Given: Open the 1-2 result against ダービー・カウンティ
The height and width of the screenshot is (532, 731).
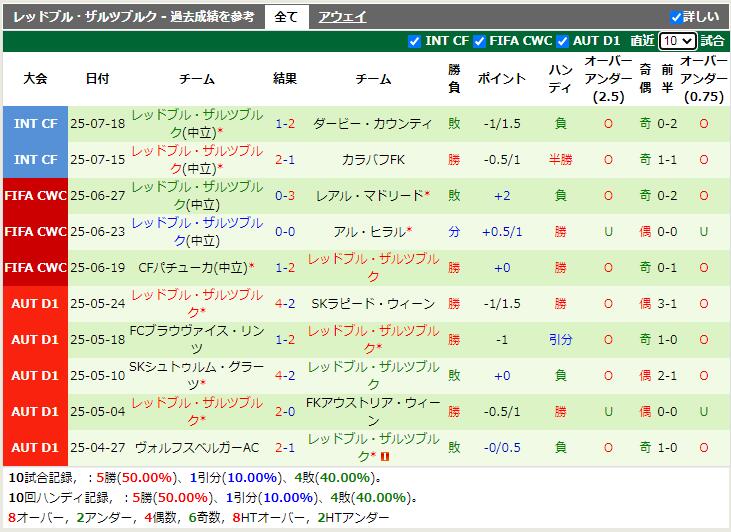Looking at the screenshot, I should tap(285, 124).
